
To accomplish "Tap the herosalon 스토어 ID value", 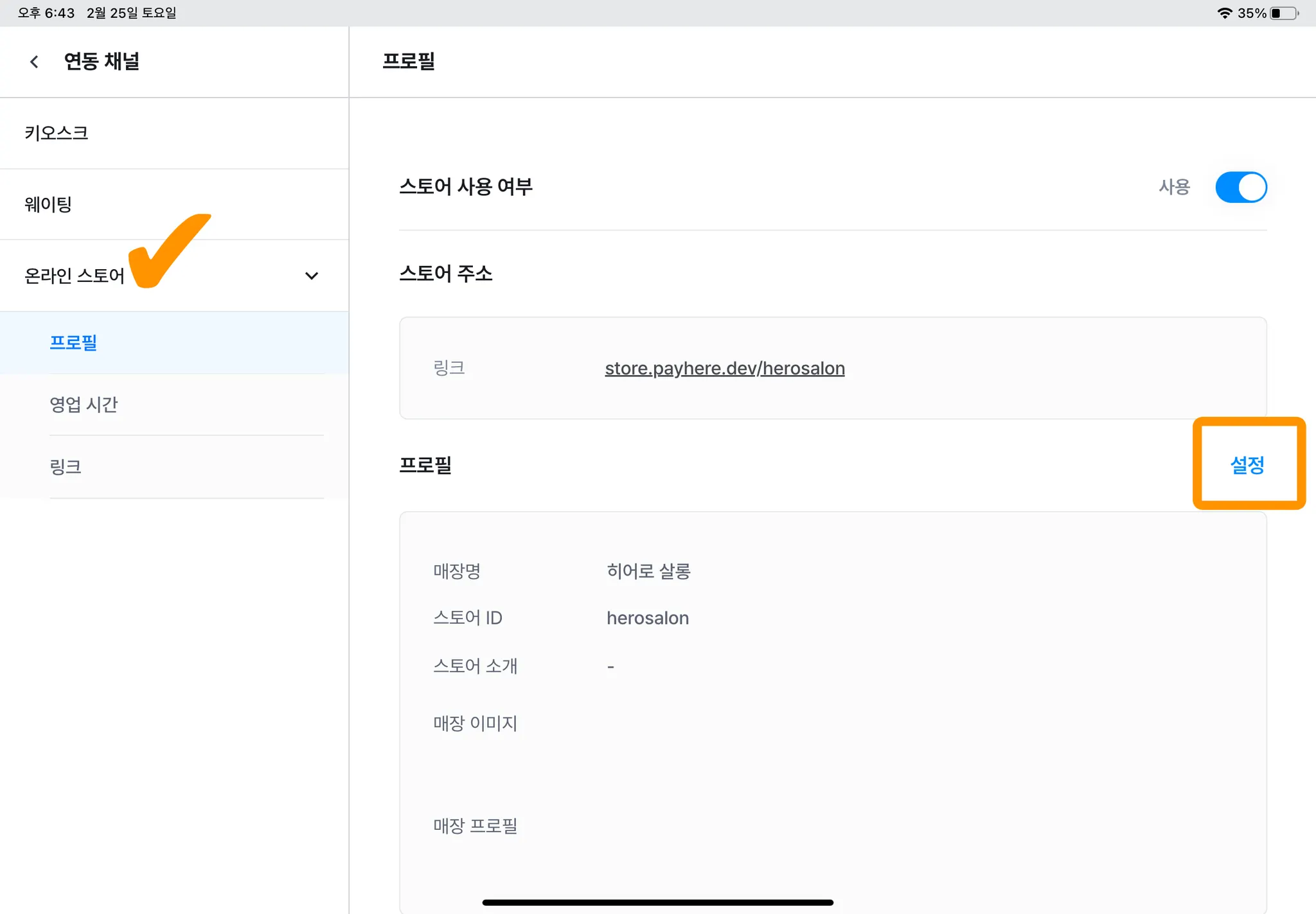I will pos(647,618).
